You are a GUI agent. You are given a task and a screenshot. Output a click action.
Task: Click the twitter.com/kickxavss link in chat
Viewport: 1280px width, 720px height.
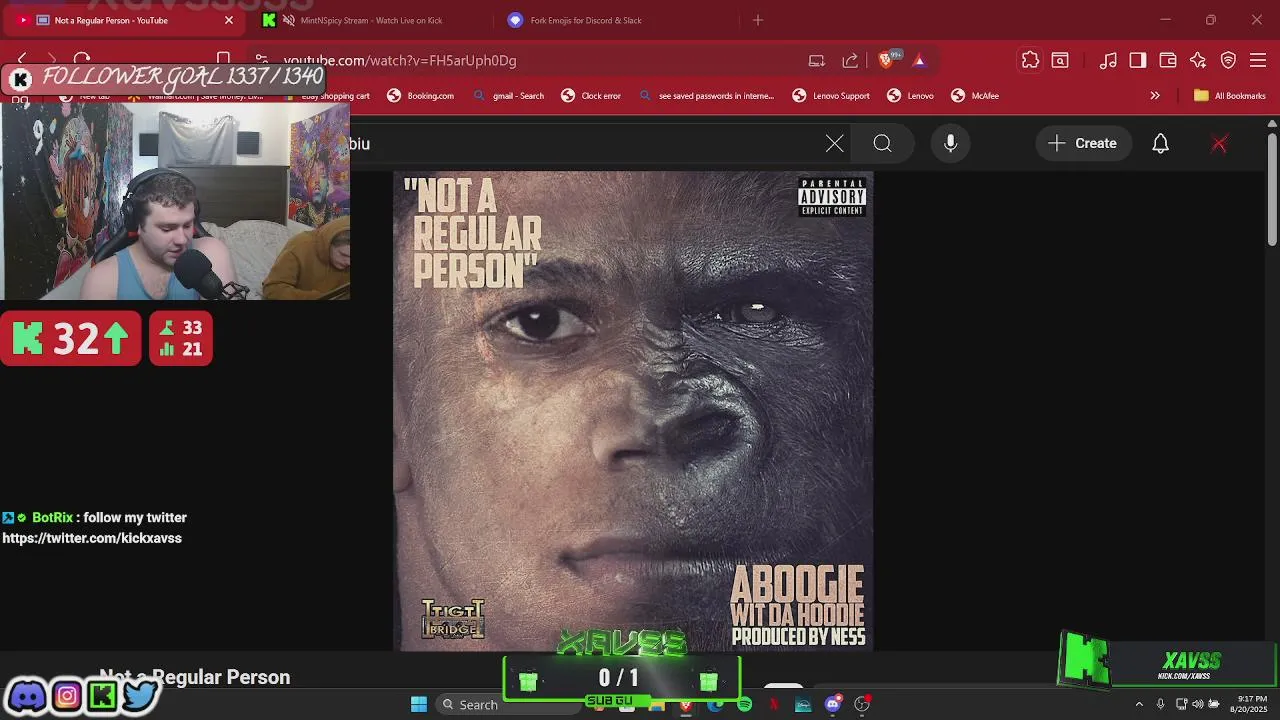tap(92, 538)
